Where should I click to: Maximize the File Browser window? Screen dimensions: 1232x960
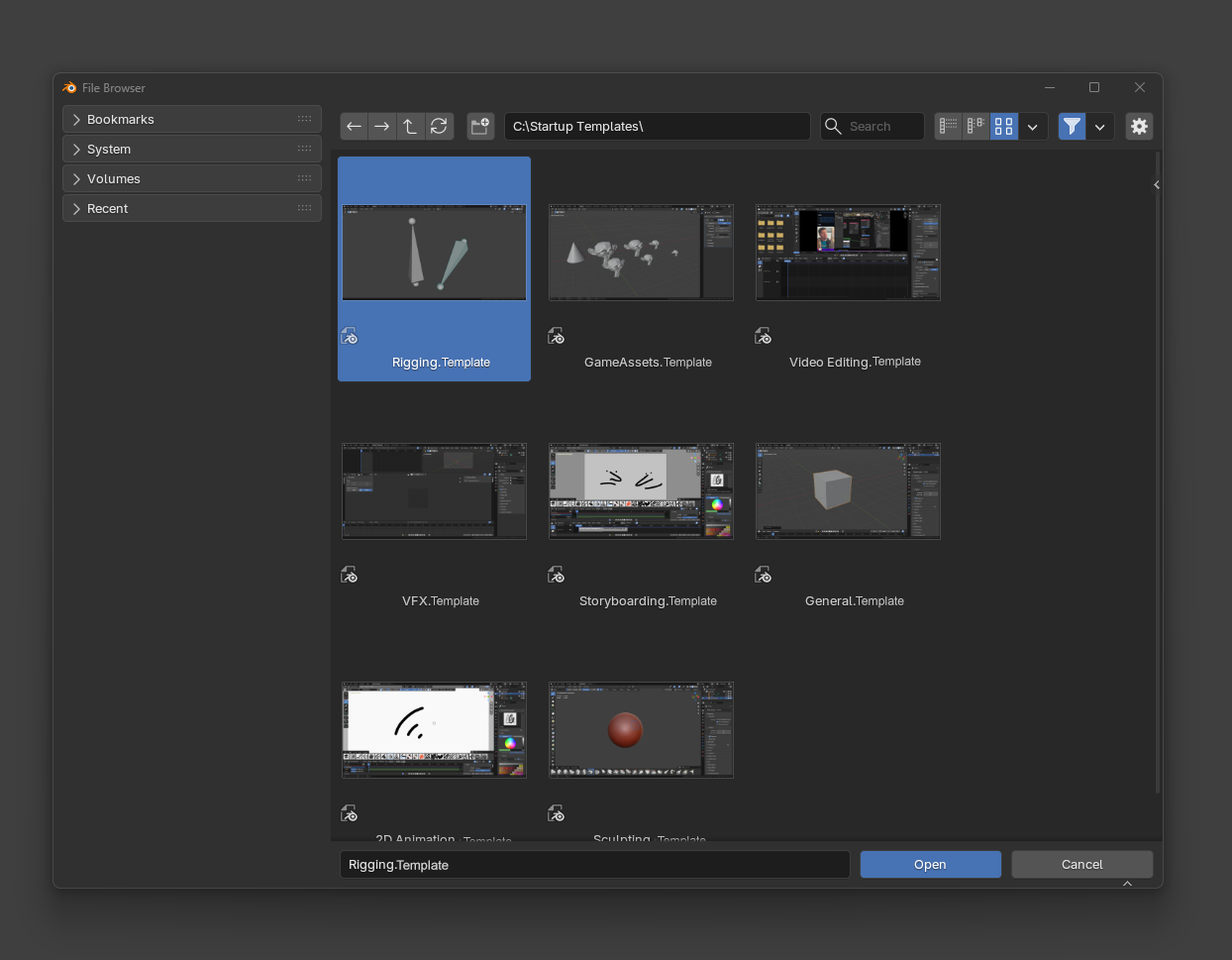[1094, 87]
